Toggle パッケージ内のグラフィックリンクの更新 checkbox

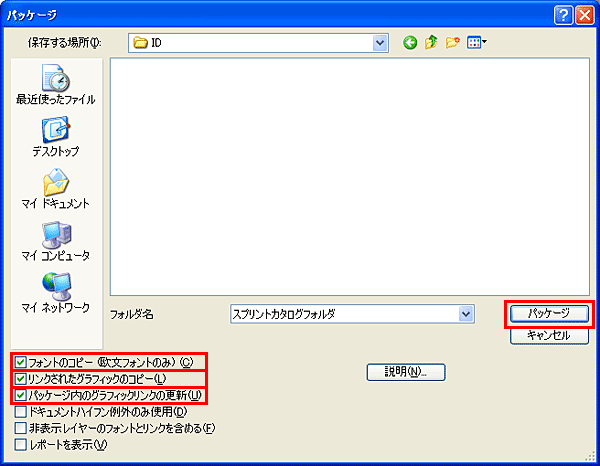pyautogui.click(x=20, y=395)
